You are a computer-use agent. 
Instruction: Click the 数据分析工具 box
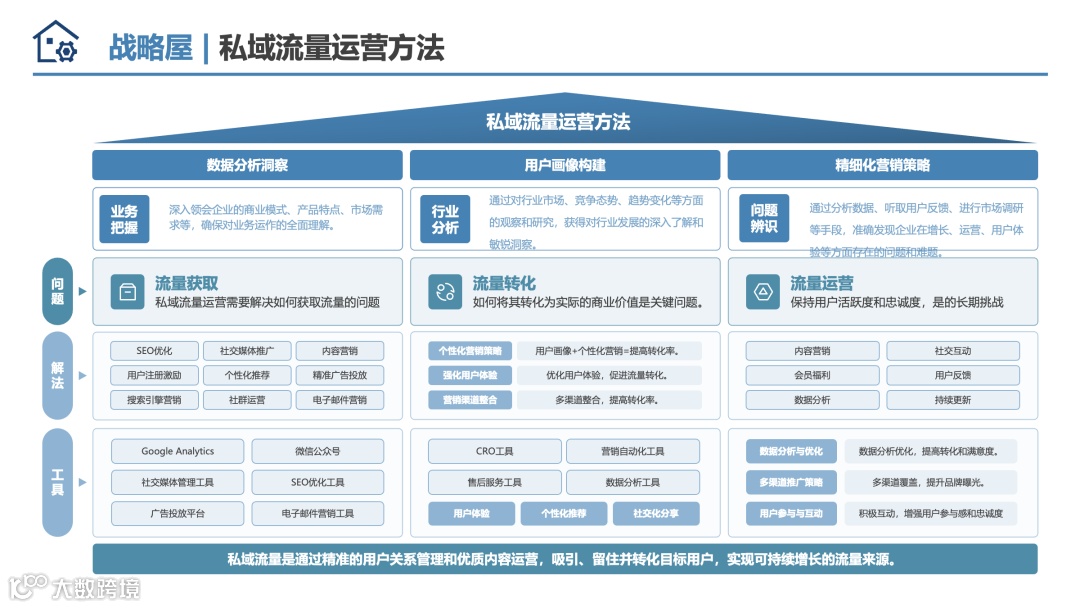pyautogui.click(x=633, y=482)
